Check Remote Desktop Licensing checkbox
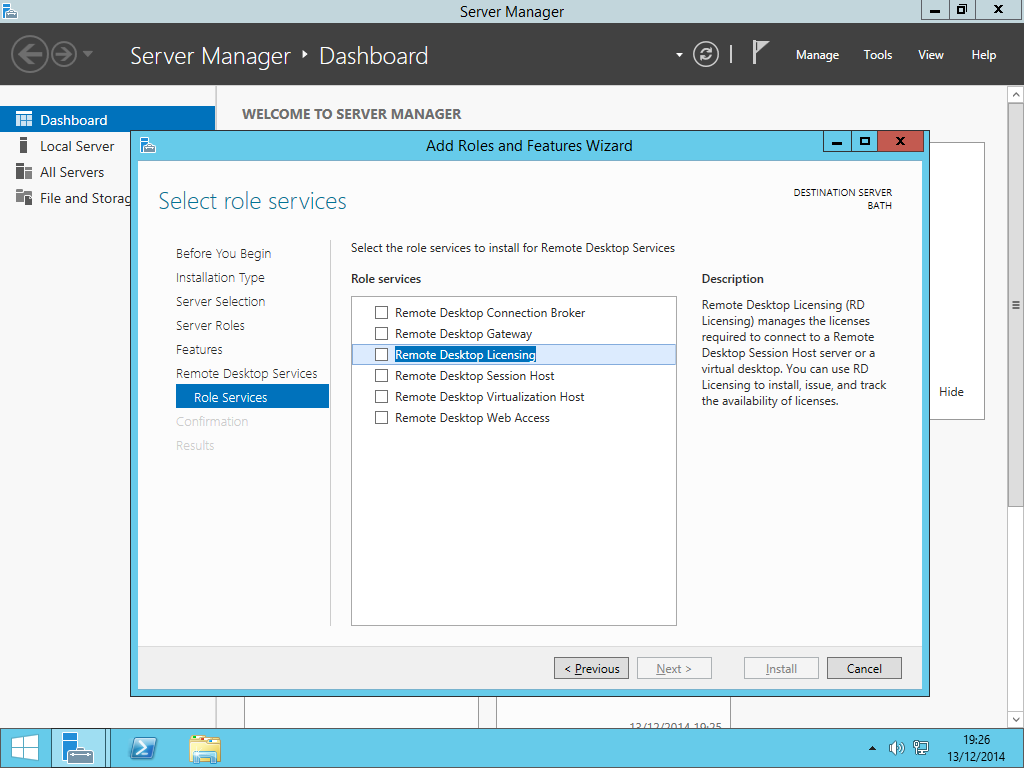The width and height of the screenshot is (1024, 768). (x=381, y=354)
